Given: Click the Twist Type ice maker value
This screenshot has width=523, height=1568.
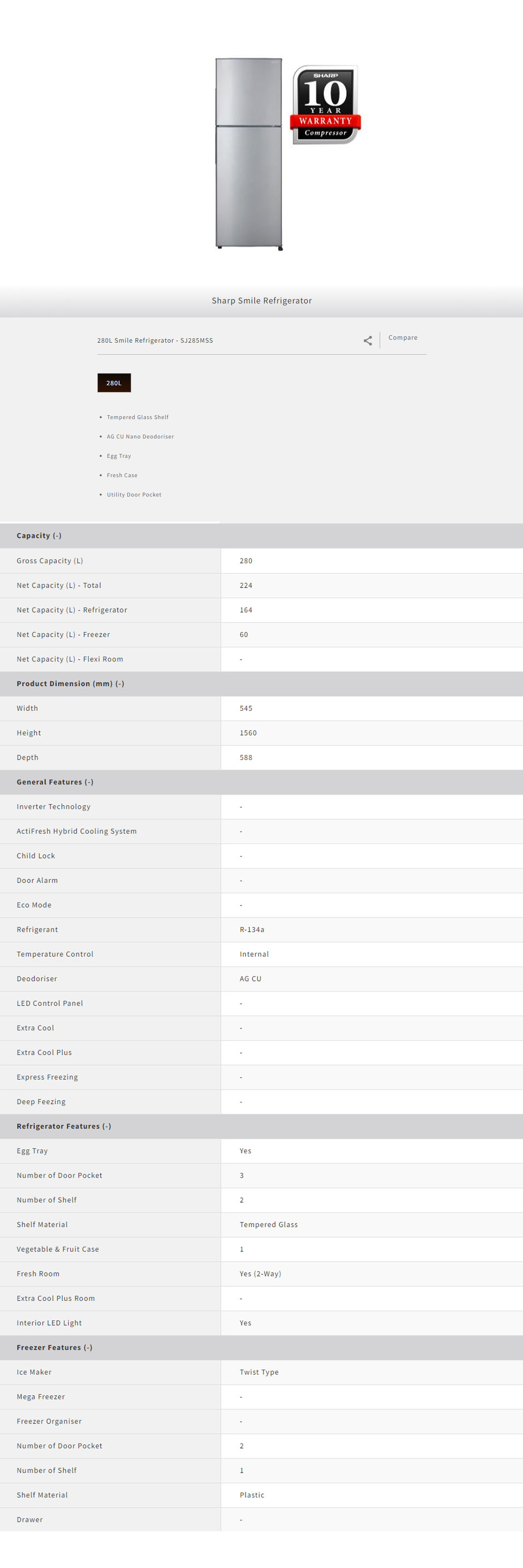Looking at the screenshot, I should [259, 1372].
